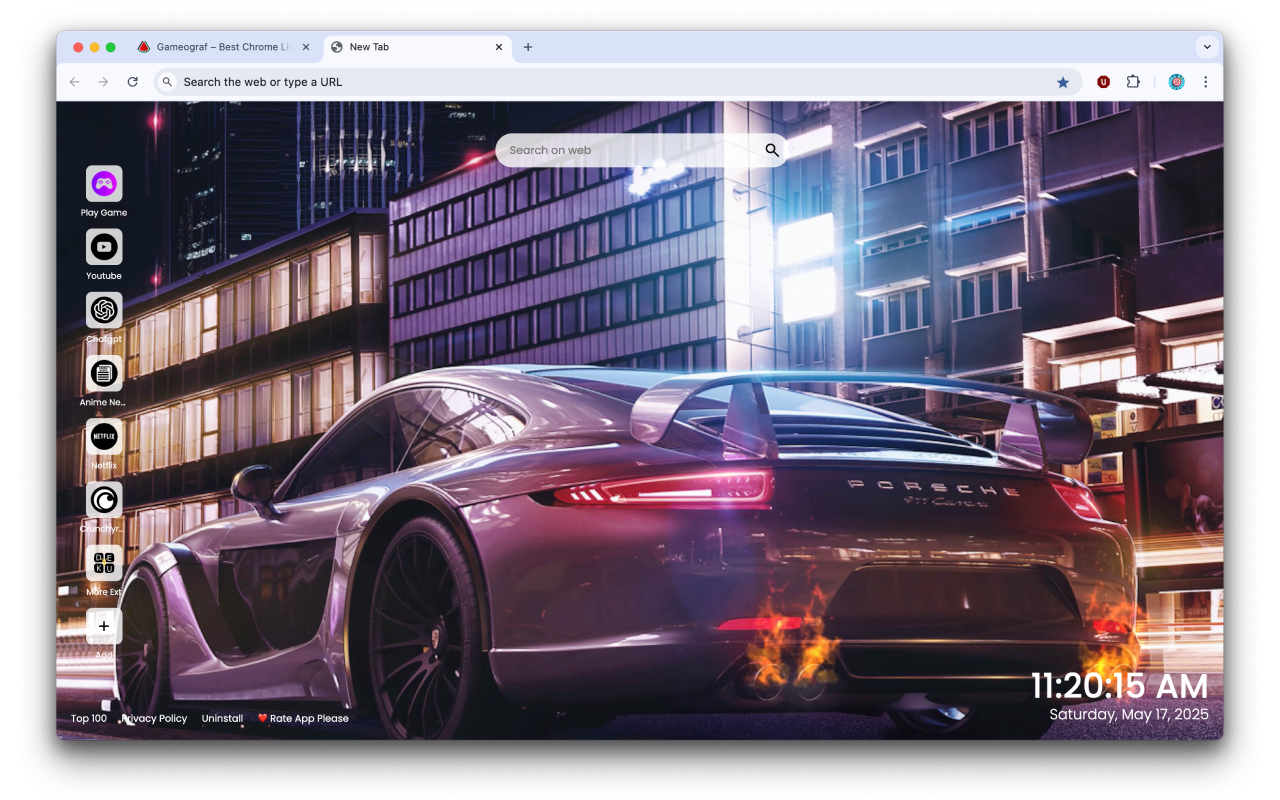1280x800 pixels.
Task: Add a new shortcut with plus icon
Action: pyautogui.click(x=104, y=627)
